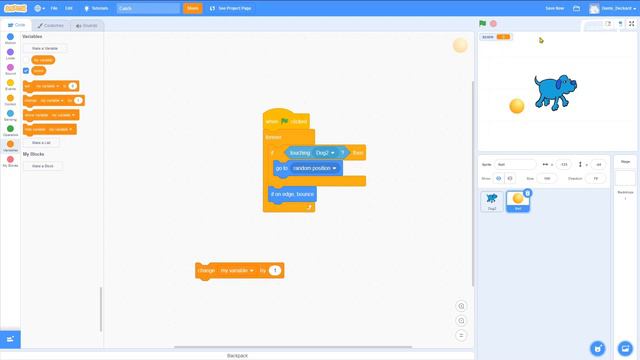Click the sprite Size field
Image resolution: width=640 pixels, height=360 pixels.
coord(547,178)
